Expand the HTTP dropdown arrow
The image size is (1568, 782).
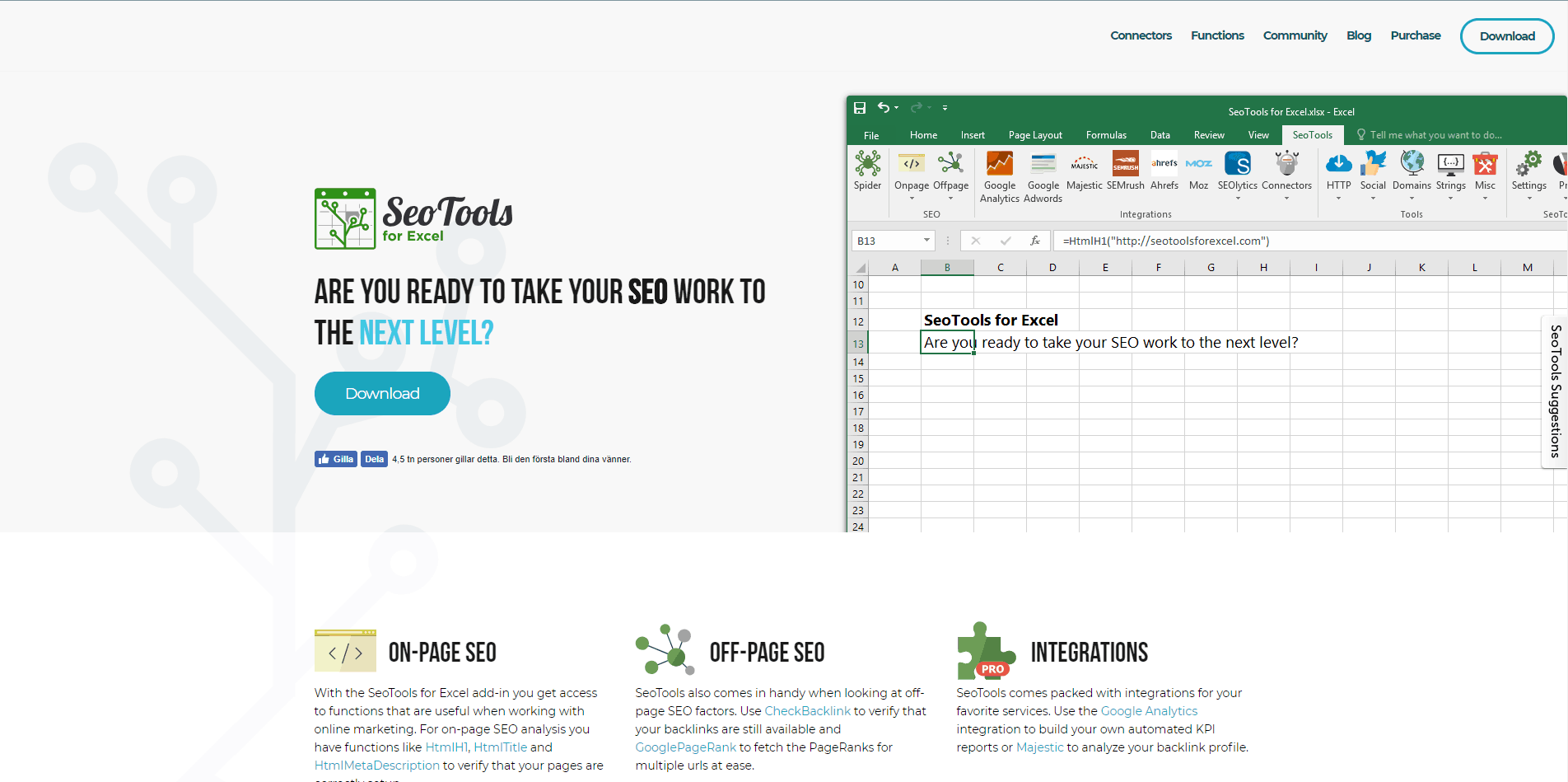pyautogui.click(x=1339, y=199)
